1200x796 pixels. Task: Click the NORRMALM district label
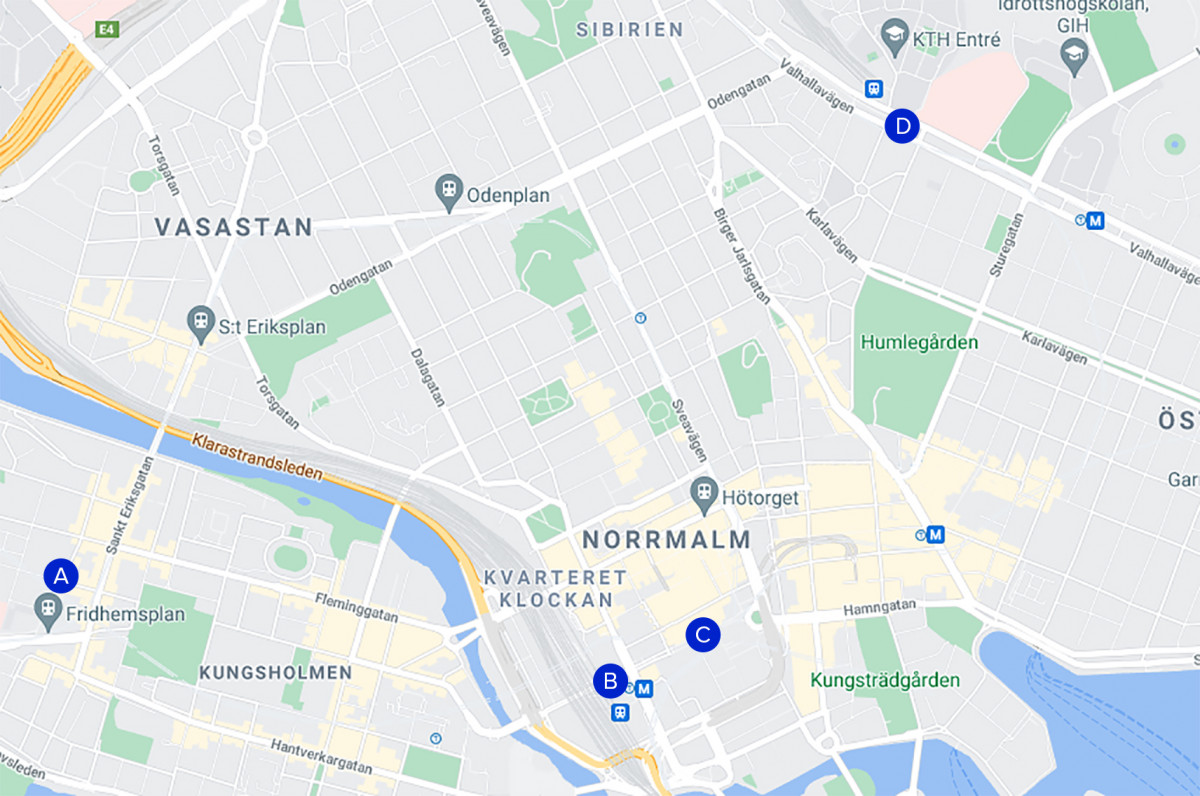pos(666,540)
